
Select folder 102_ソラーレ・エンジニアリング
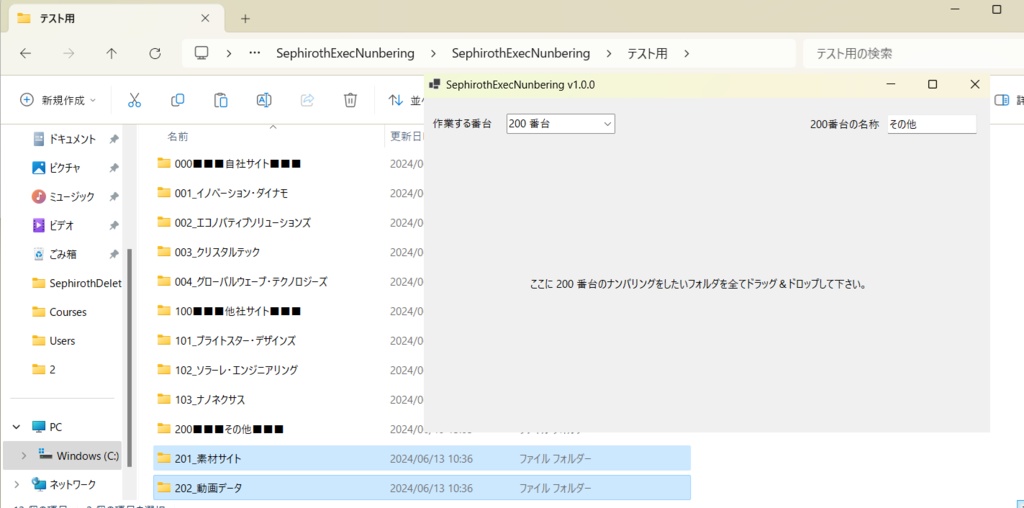pyautogui.click(x=228, y=370)
